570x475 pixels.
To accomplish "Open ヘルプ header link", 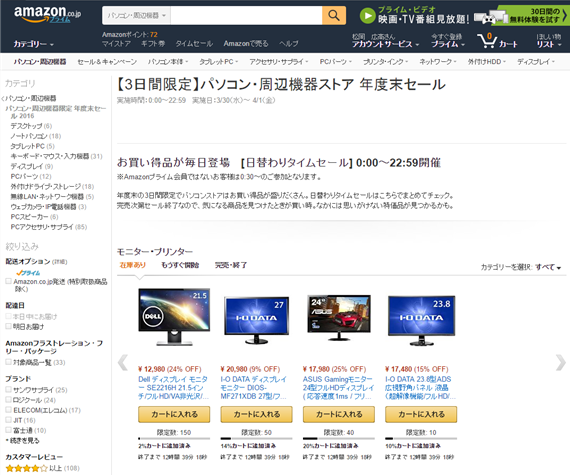I will 289,44.
